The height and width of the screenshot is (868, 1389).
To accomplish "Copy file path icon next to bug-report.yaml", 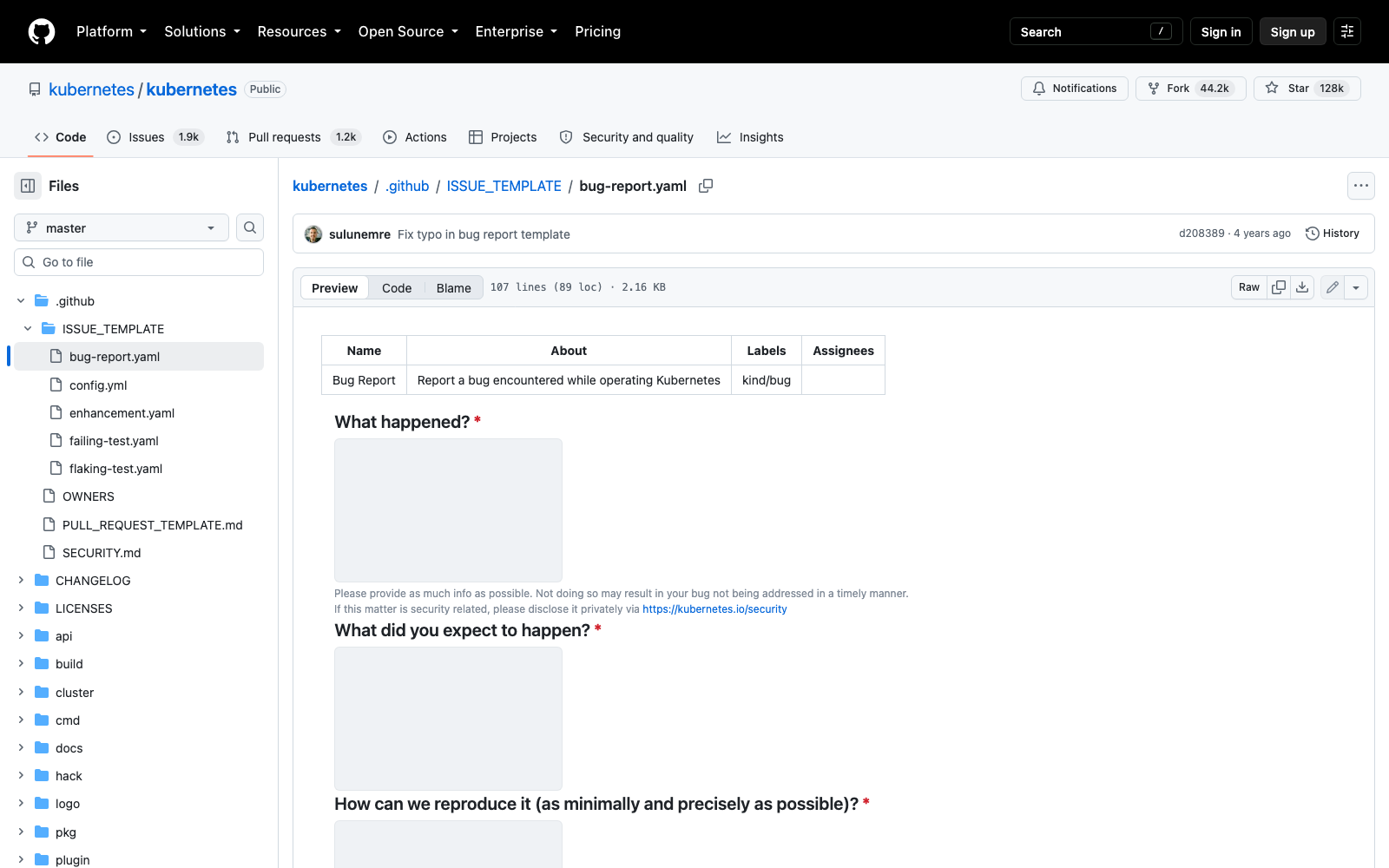I will click(x=706, y=186).
